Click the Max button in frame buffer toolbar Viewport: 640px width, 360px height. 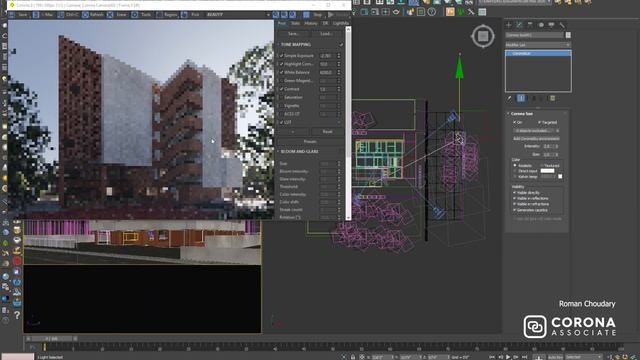tap(43, 15)
